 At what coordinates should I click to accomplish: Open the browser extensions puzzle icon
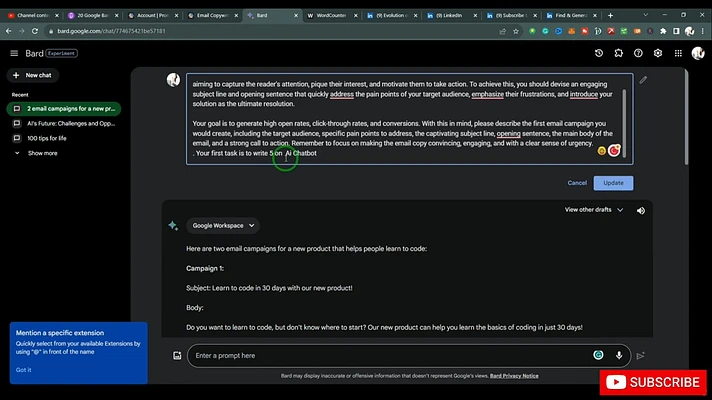pyautogui.click(x=663, y=31)
